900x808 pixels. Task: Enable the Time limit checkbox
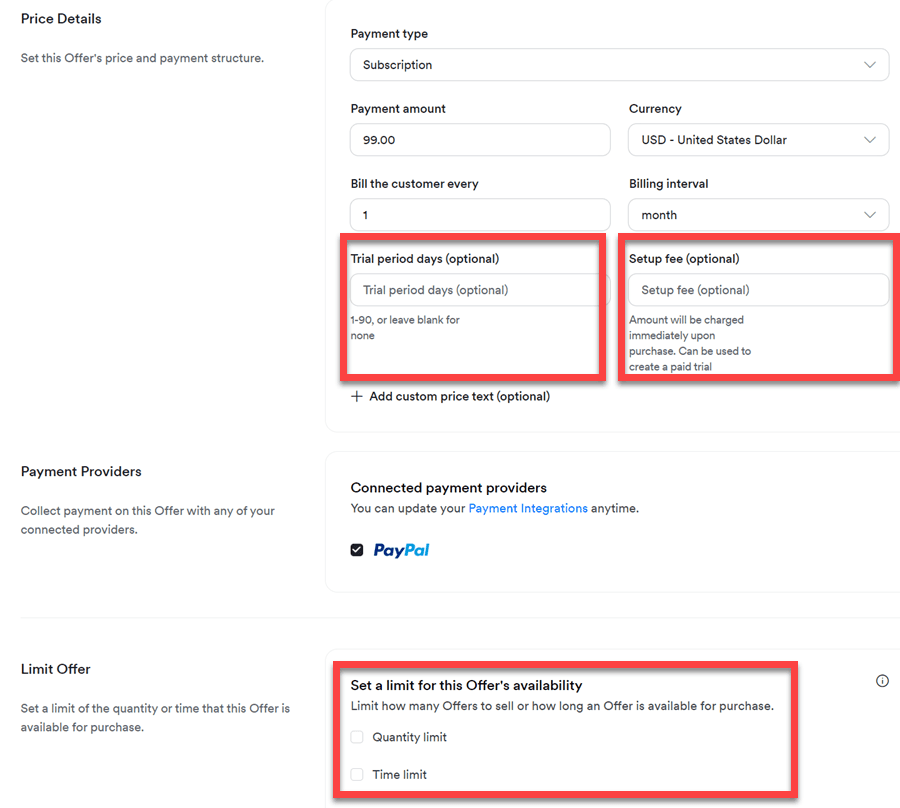tap(357, 774)
